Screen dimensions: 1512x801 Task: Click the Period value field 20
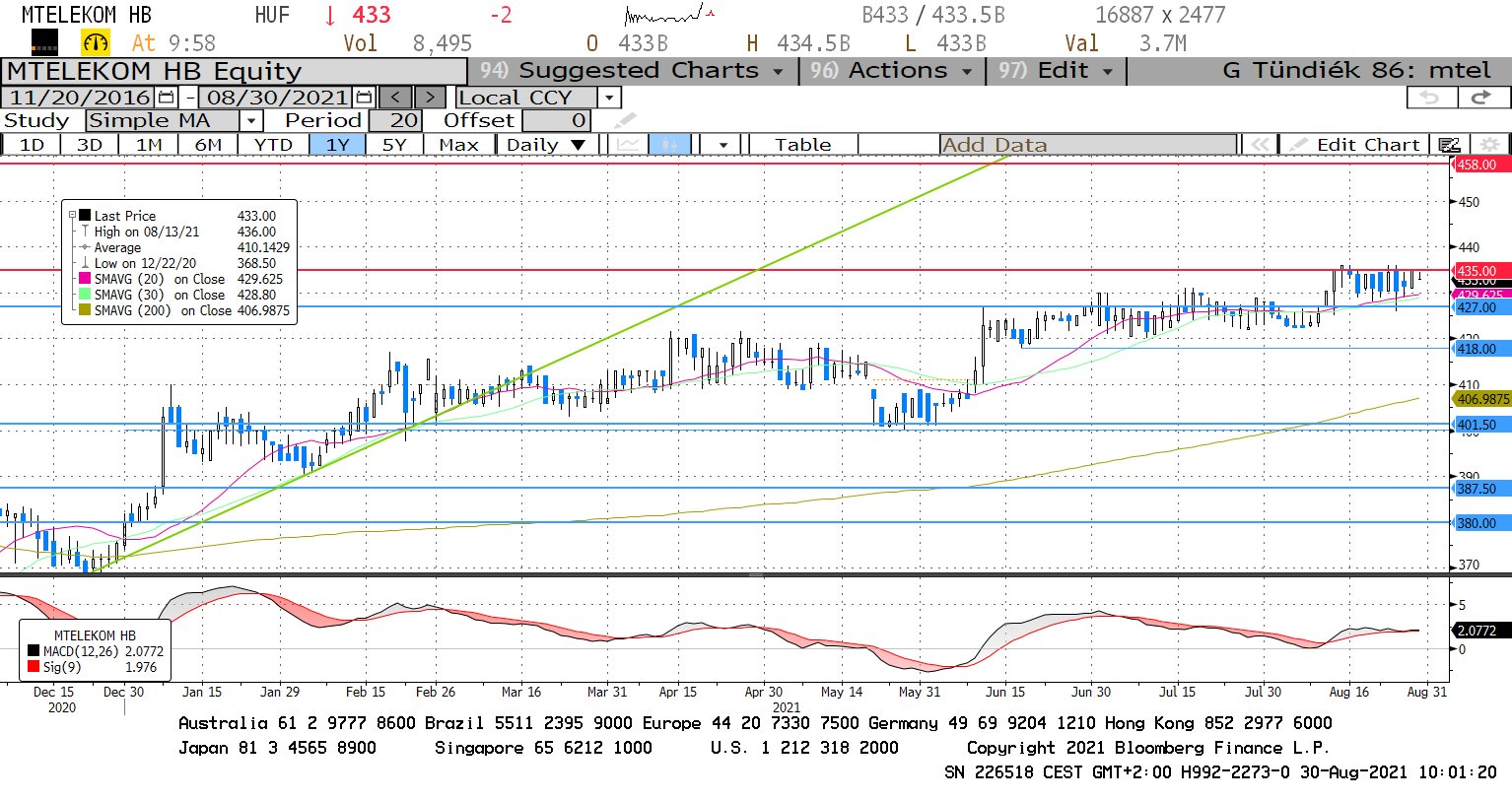[395, 121]
